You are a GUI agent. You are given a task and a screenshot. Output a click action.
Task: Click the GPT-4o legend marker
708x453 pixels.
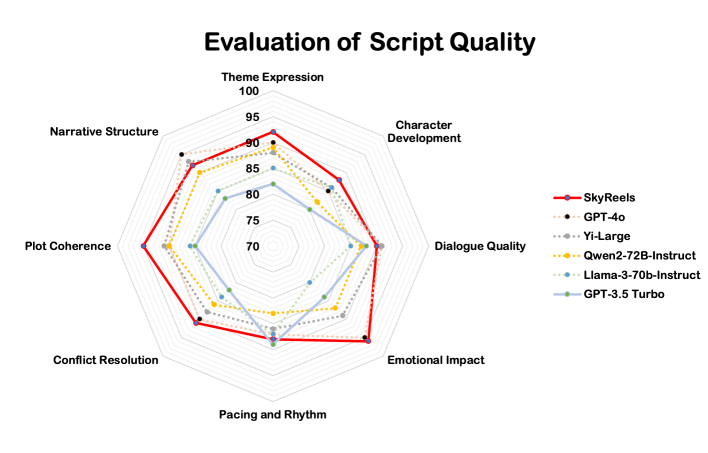567,217
